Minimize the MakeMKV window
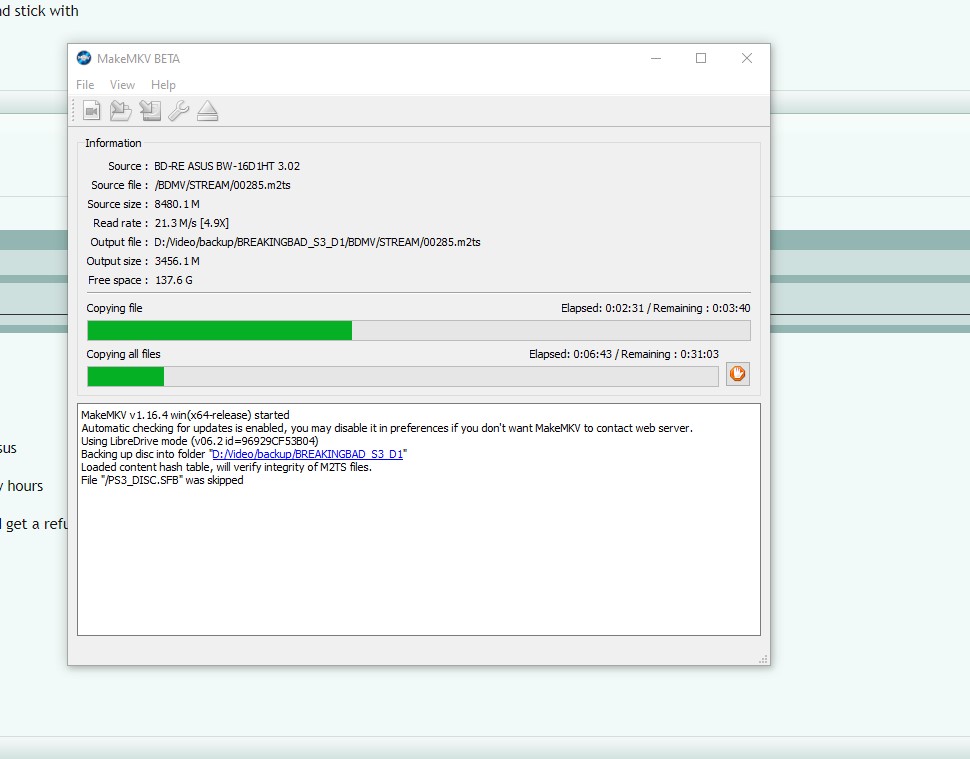Viewport: 970px width, 759px height. pos(656,58)
